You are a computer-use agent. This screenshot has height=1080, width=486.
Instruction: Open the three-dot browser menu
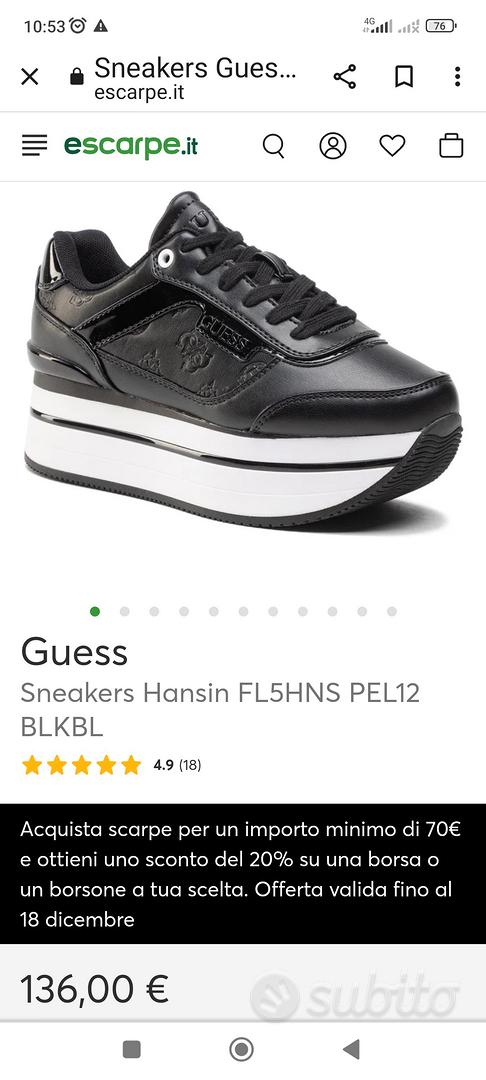(457, 76)
